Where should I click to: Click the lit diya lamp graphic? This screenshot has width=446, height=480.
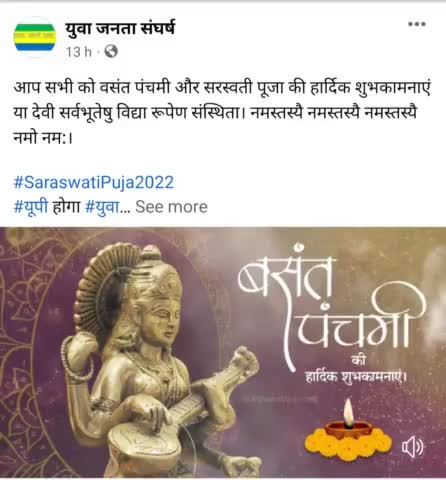click(348, 420)
